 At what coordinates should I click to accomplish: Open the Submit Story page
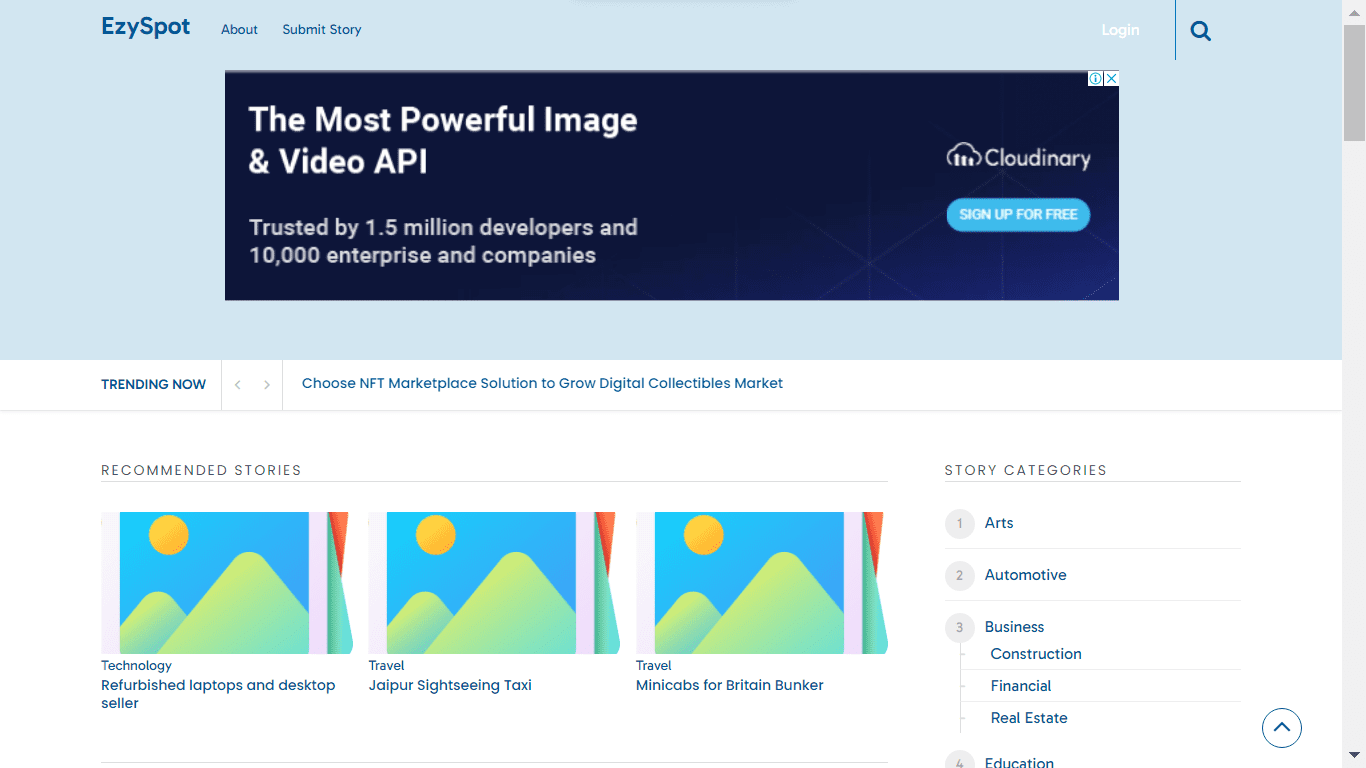322,30
